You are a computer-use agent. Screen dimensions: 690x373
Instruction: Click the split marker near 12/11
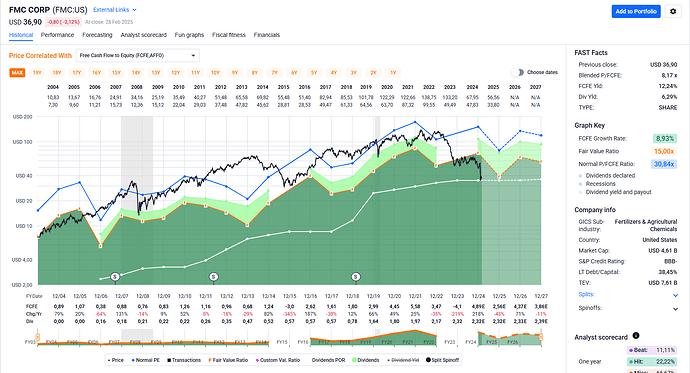tap(213, 277)
